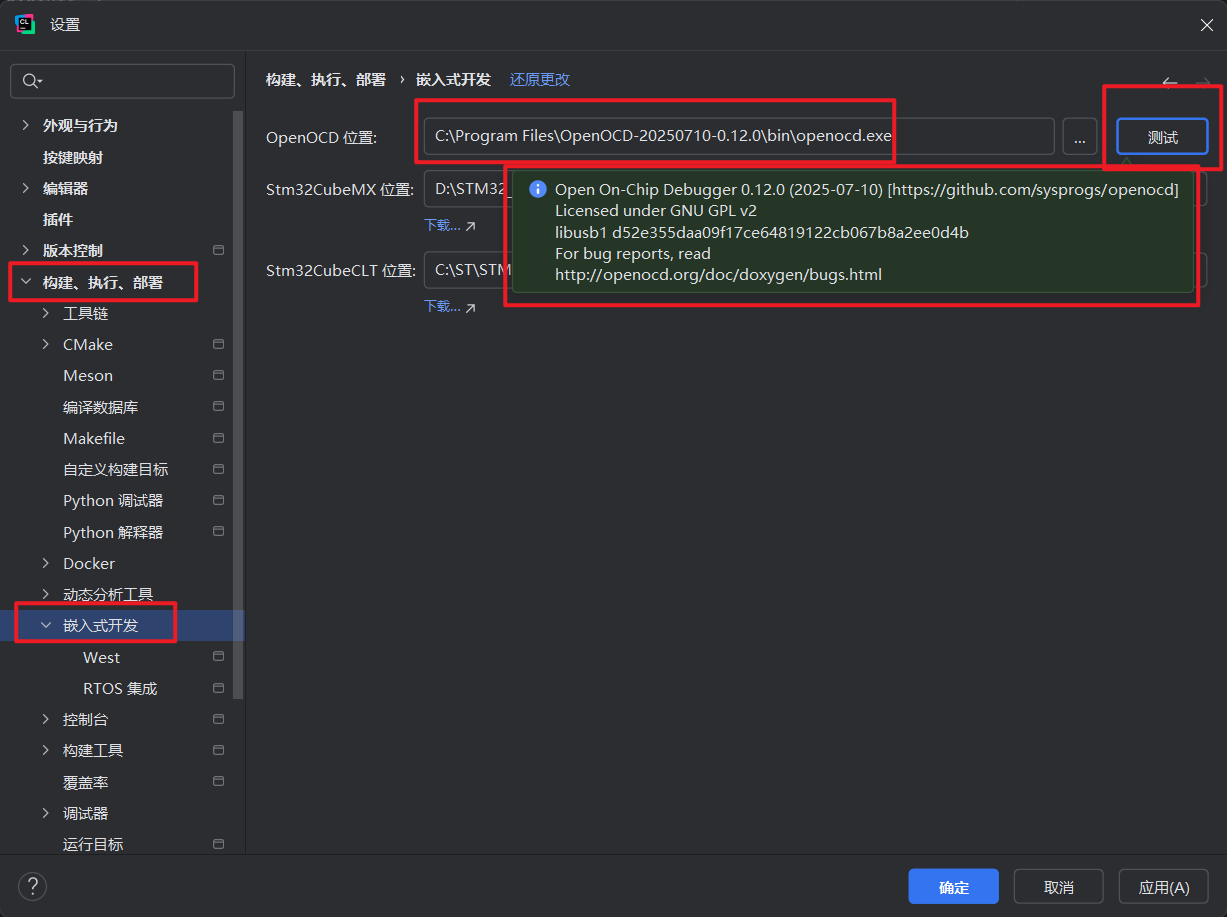Expand the Docker node
1227x917 pixels.
point(46,563)
